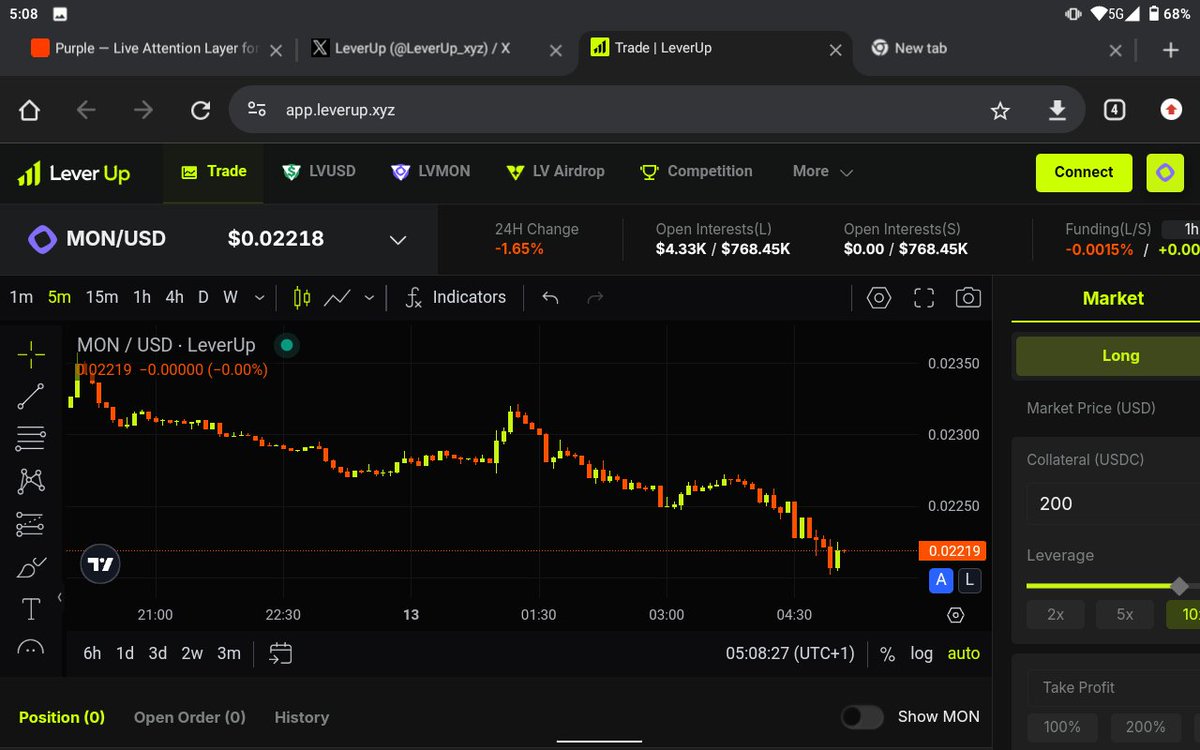This screenshot has height=750, width=1200.
Task: Set the 5m chart timeframe
Action: (59, 297)
